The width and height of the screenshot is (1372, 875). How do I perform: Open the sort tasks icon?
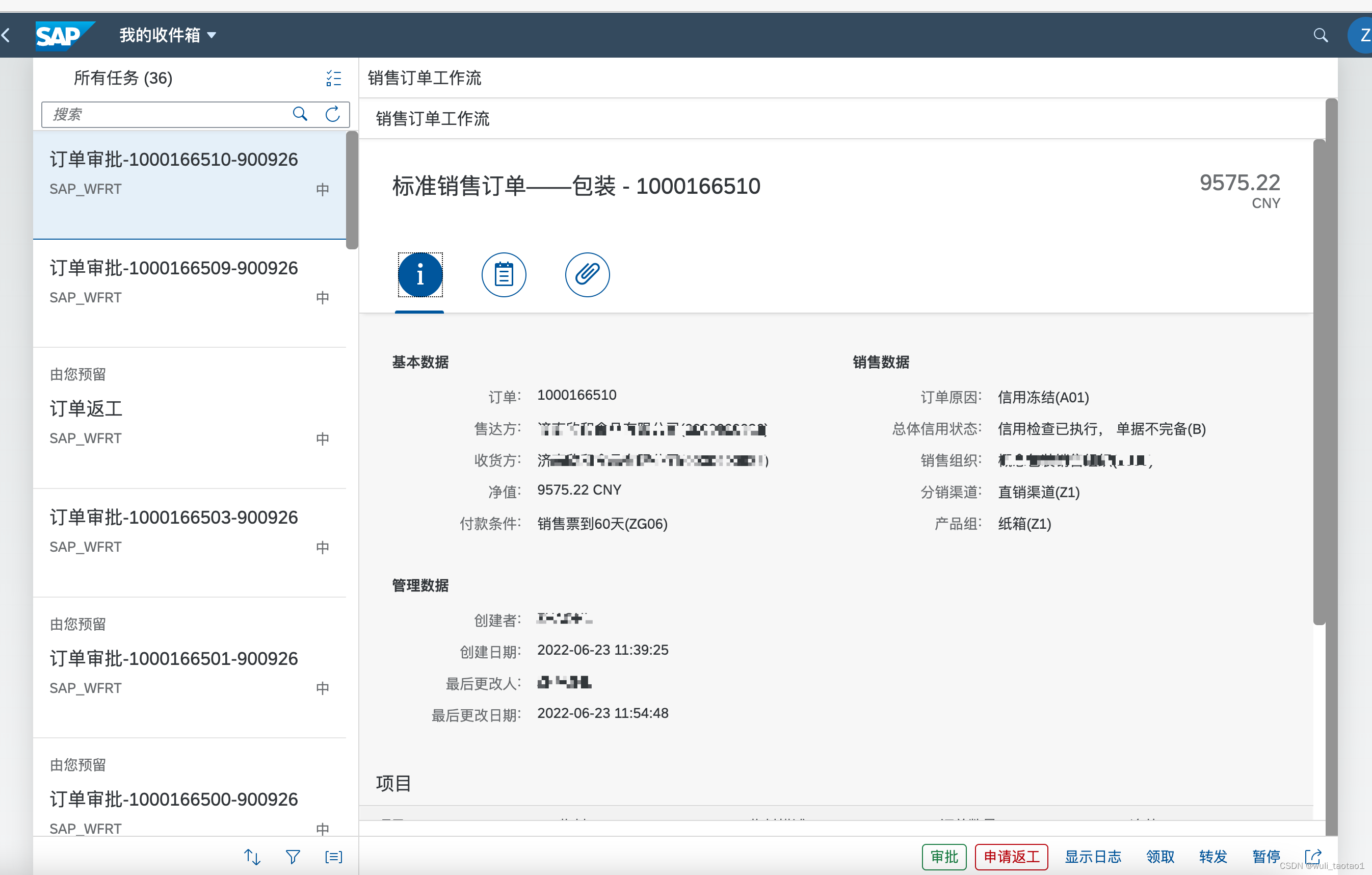252,856
